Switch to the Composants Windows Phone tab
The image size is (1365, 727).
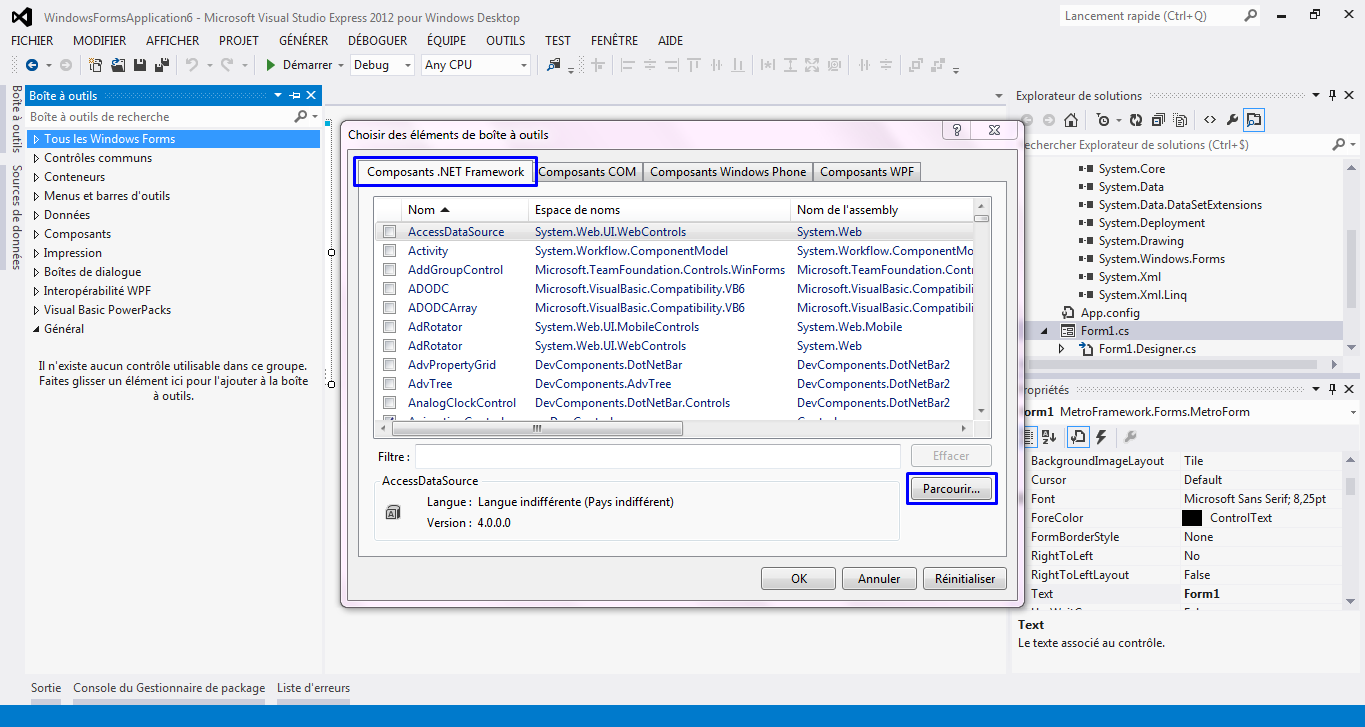[x=728, y=172]
